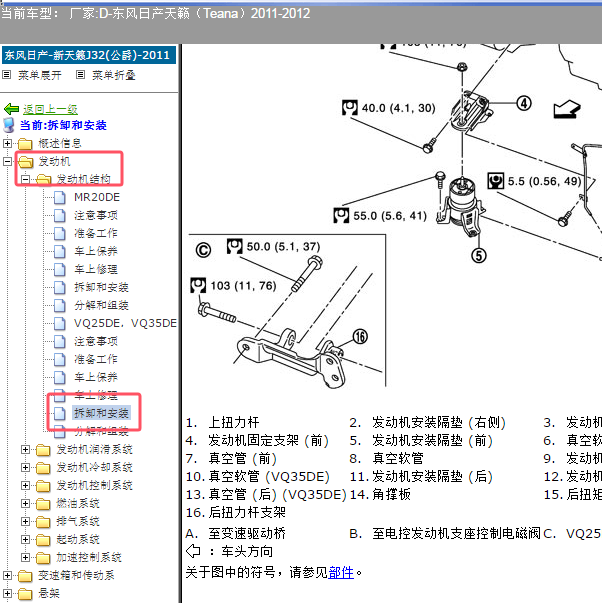The image size is (602, 603).
Task: Click the 加速控制系统 folder icon
Action: [43, 558]
